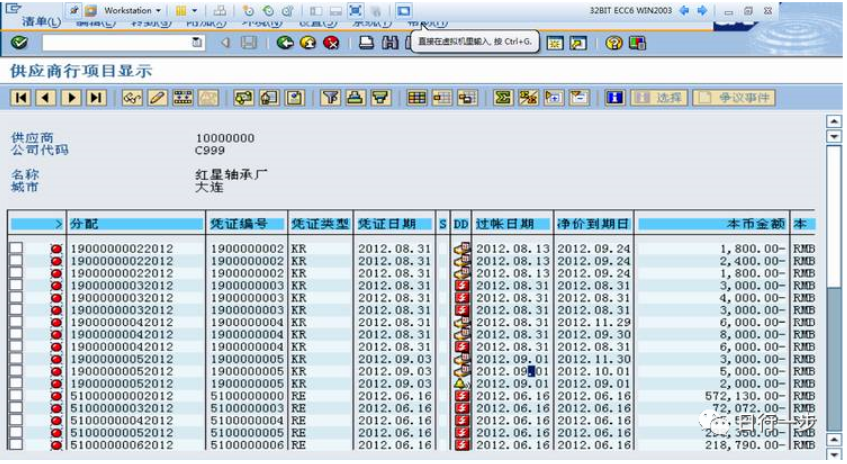Click Sort ascending icon
This screenshot has width=847, height=464.
(x=355, y=98)
